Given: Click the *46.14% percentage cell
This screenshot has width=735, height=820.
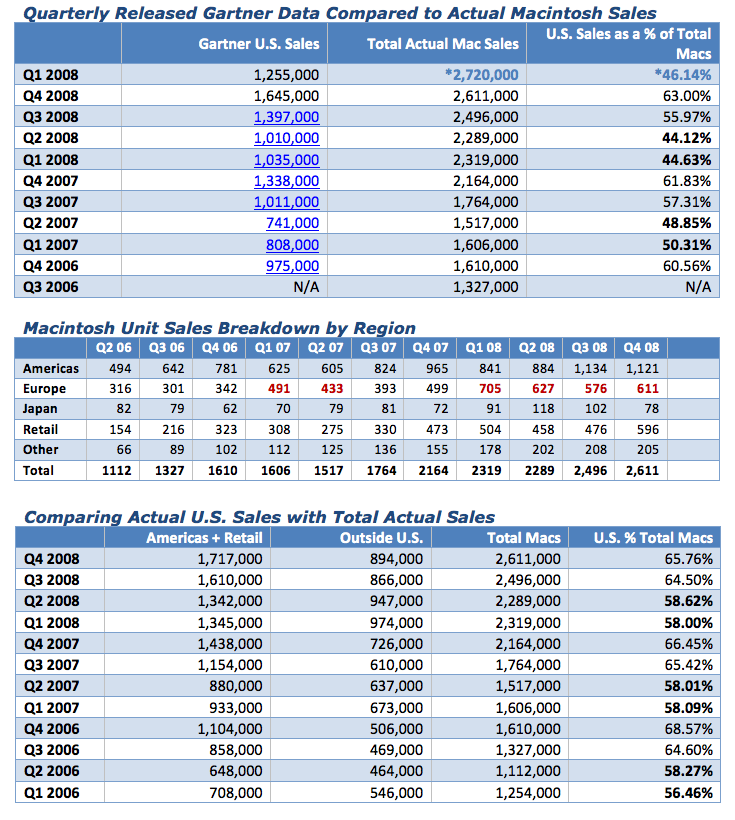Looking at the screenshot, I should click(x=683, y=75).
